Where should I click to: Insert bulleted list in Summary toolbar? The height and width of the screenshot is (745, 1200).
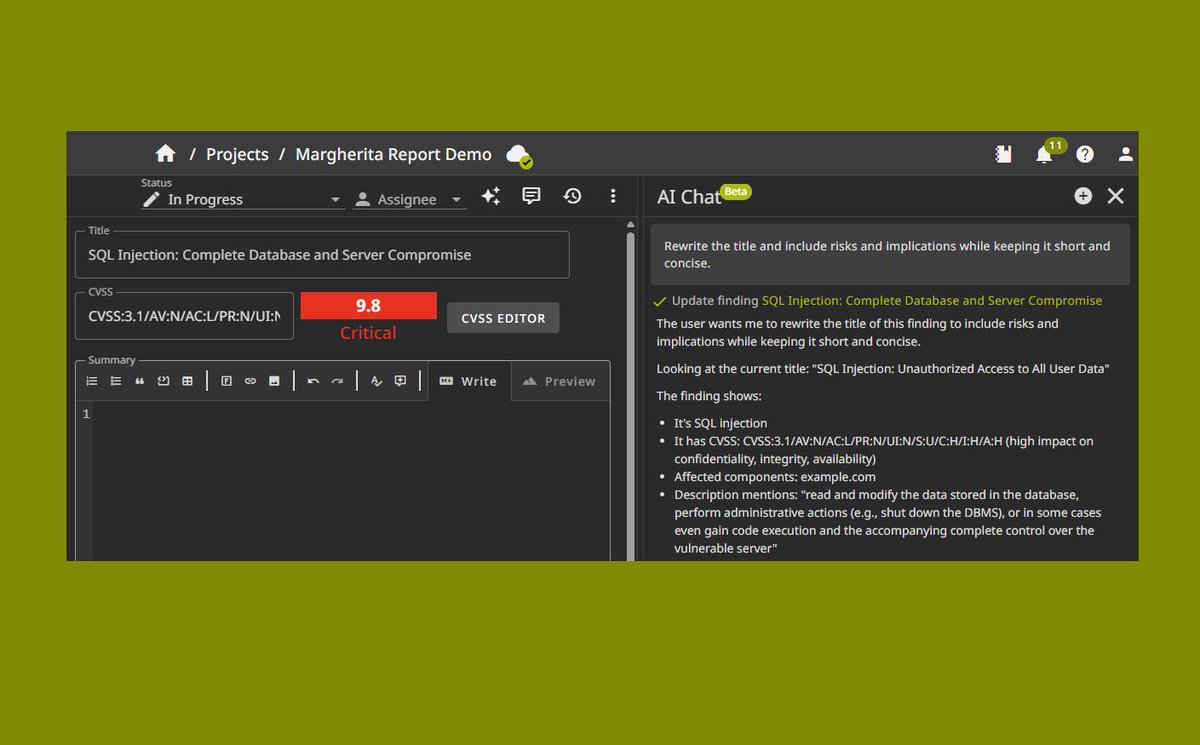pyautogui.click(x=116, y=381)
